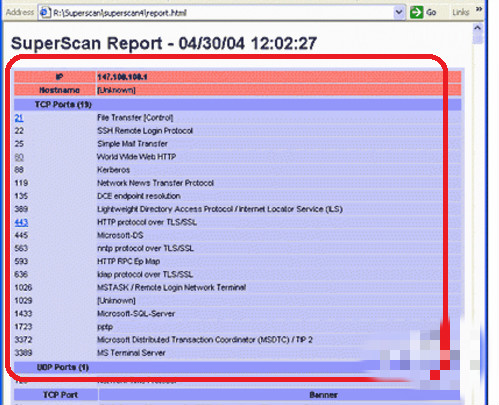499x405 pixels.
Task: Select the TCP Ports (19) header row
Action: [238, 105]
